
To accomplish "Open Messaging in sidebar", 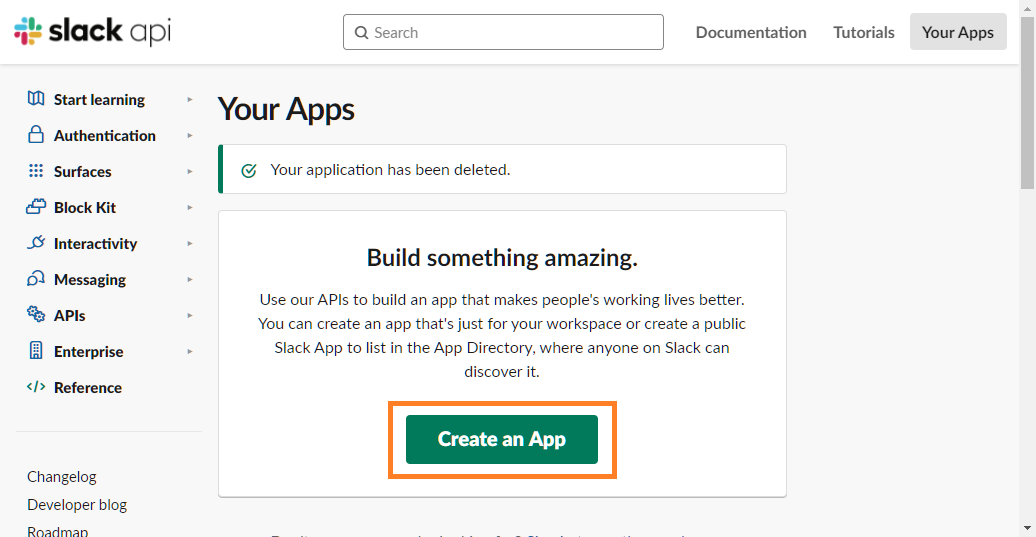I will click(90, 280).
